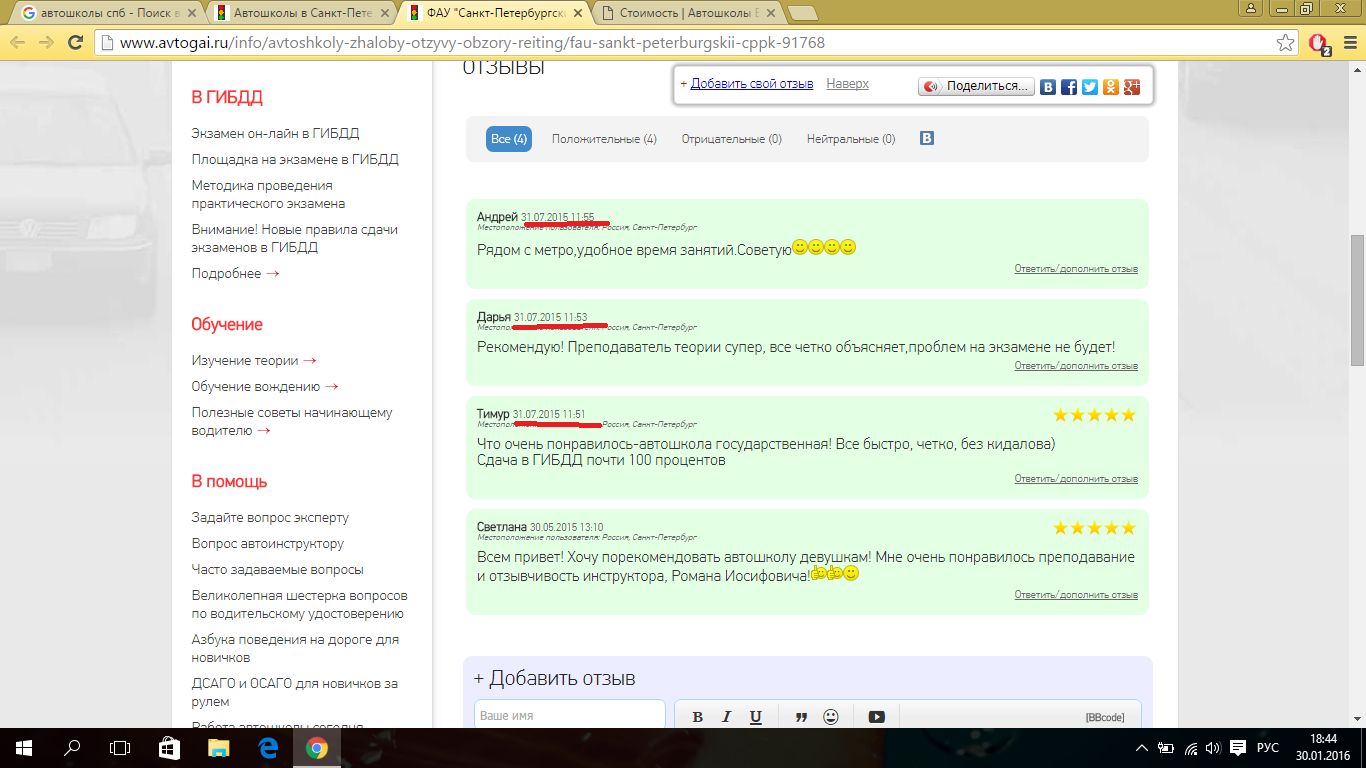1366x768 pixels.
Task: Share the page via Facebook icon
Action: pyautogui.click(x=1069, y=87)
